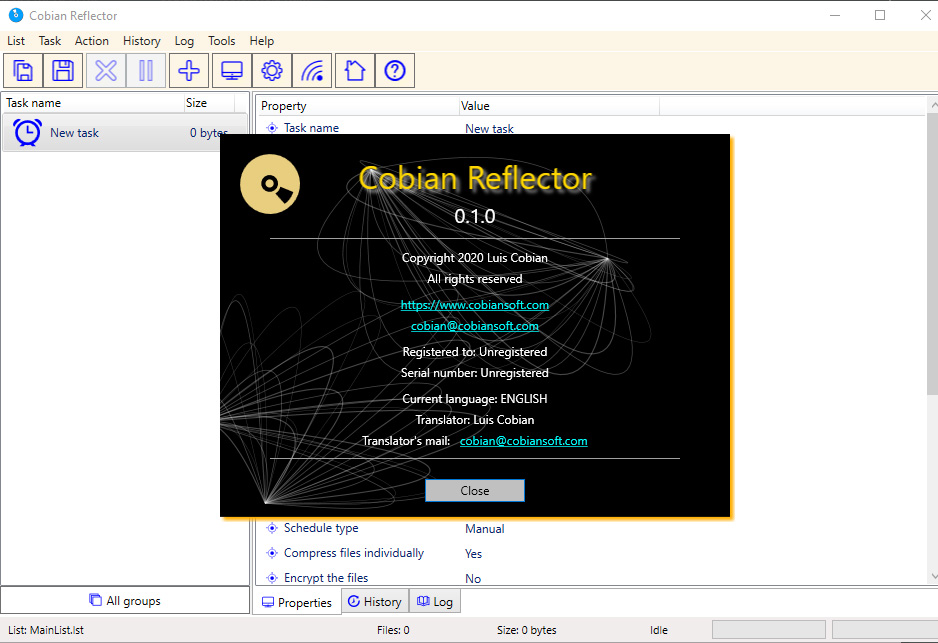Switch to the Log tab
The height and width of the screenshot is (643, 938).
(x=435, y=601)
